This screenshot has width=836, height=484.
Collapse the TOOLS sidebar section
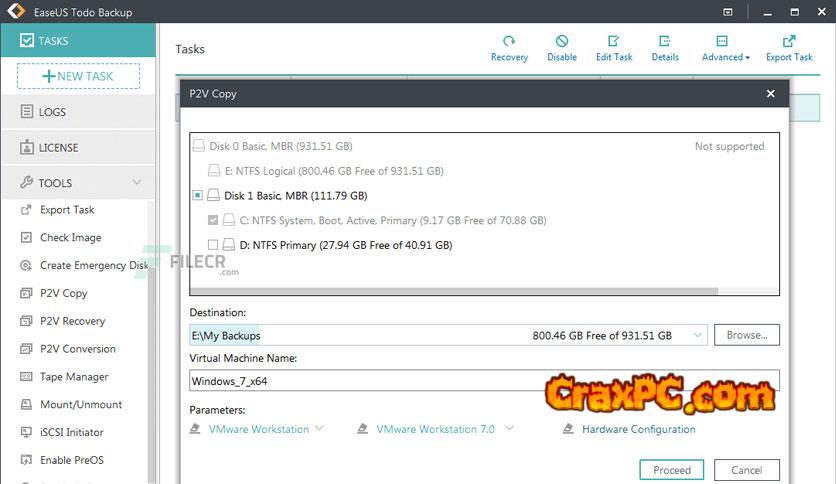(x=136, y=183)
